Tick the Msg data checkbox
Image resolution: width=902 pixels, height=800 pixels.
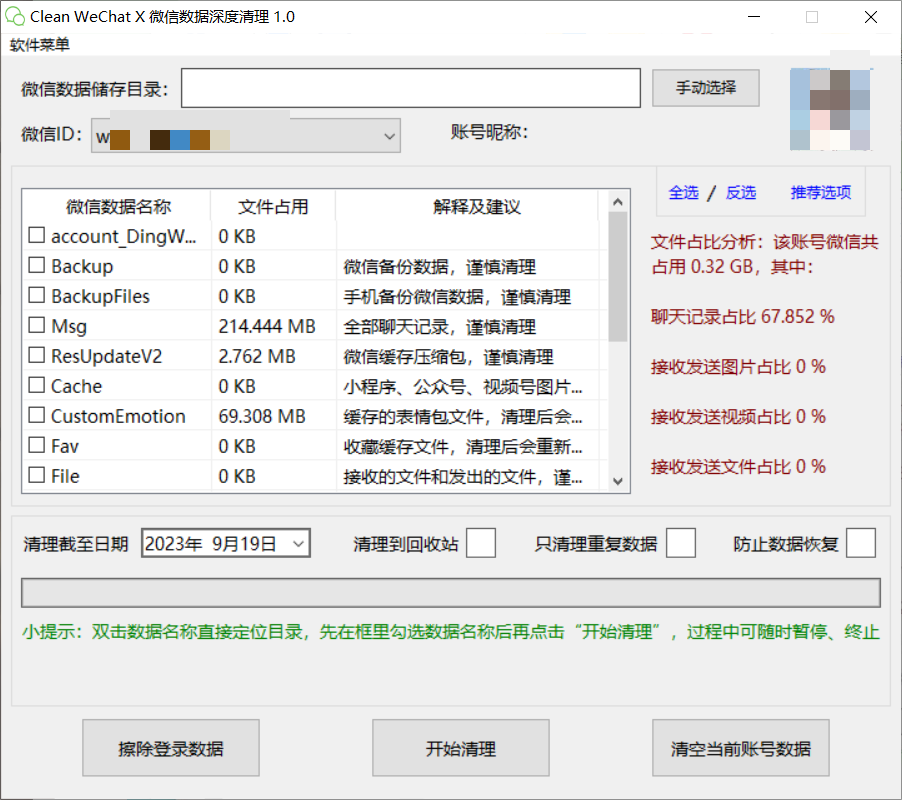(37, 325)
